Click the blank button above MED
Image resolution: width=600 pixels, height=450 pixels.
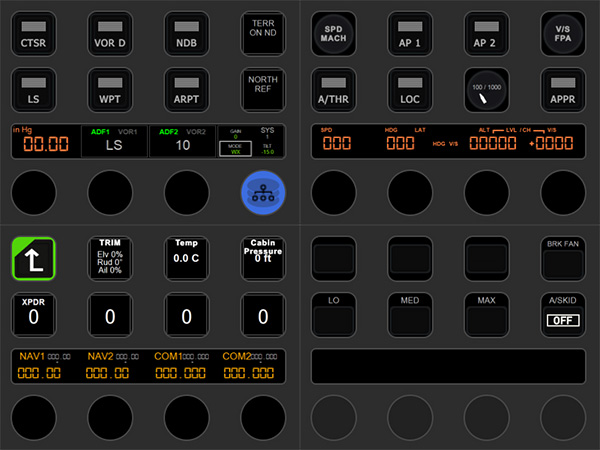click(x=410, y=259)
